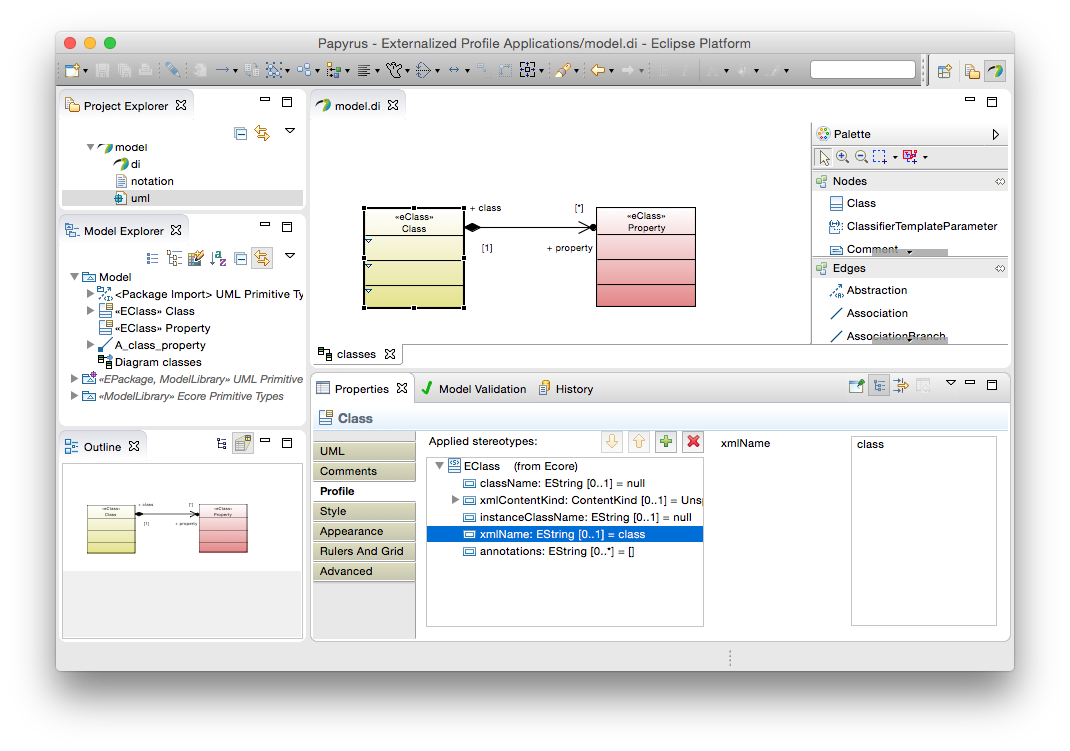This screenshot has width=1070, height=751.
Task: Toggle Link with Editor in Project Explorer
Action: click(x=262, y=134)
